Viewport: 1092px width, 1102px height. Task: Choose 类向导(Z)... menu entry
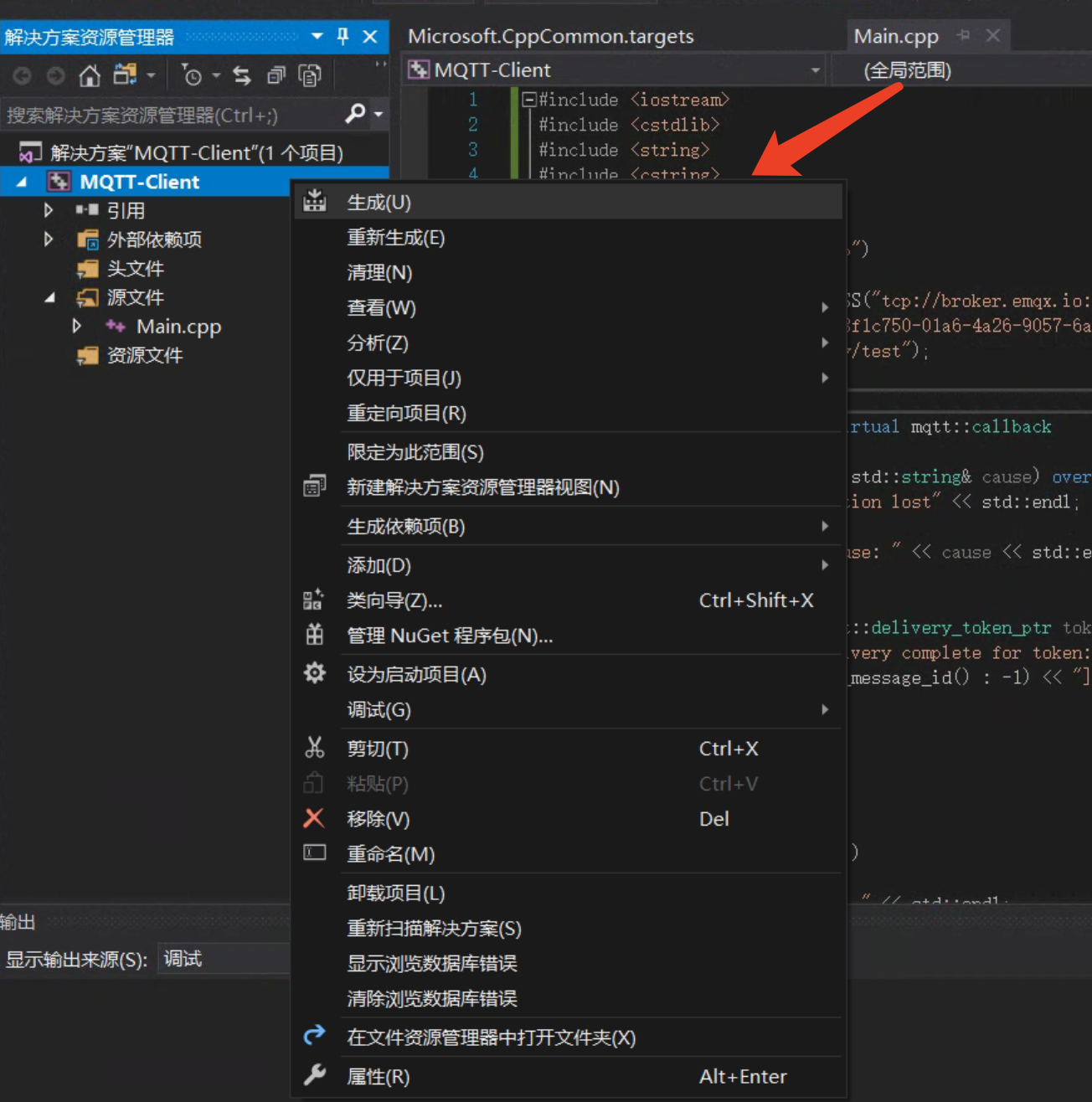coord(568,600)
